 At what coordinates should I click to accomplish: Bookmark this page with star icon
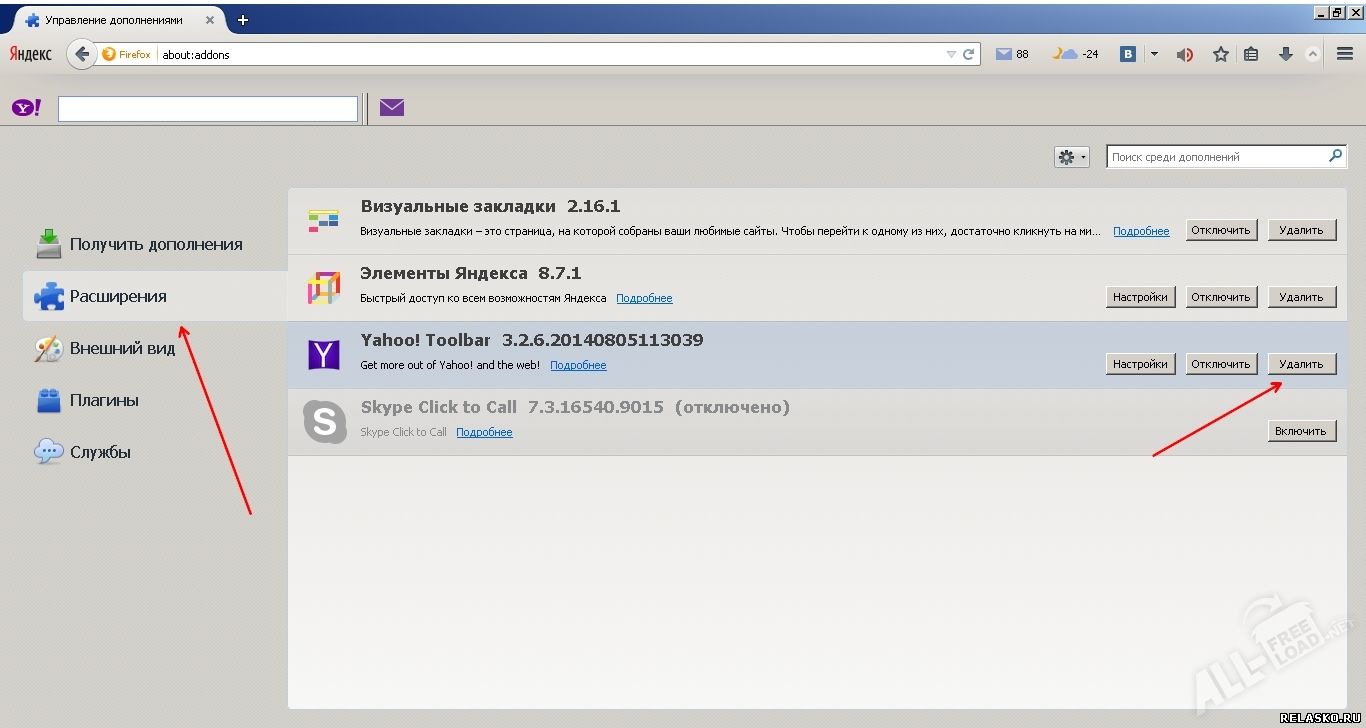pos(1221,55)
